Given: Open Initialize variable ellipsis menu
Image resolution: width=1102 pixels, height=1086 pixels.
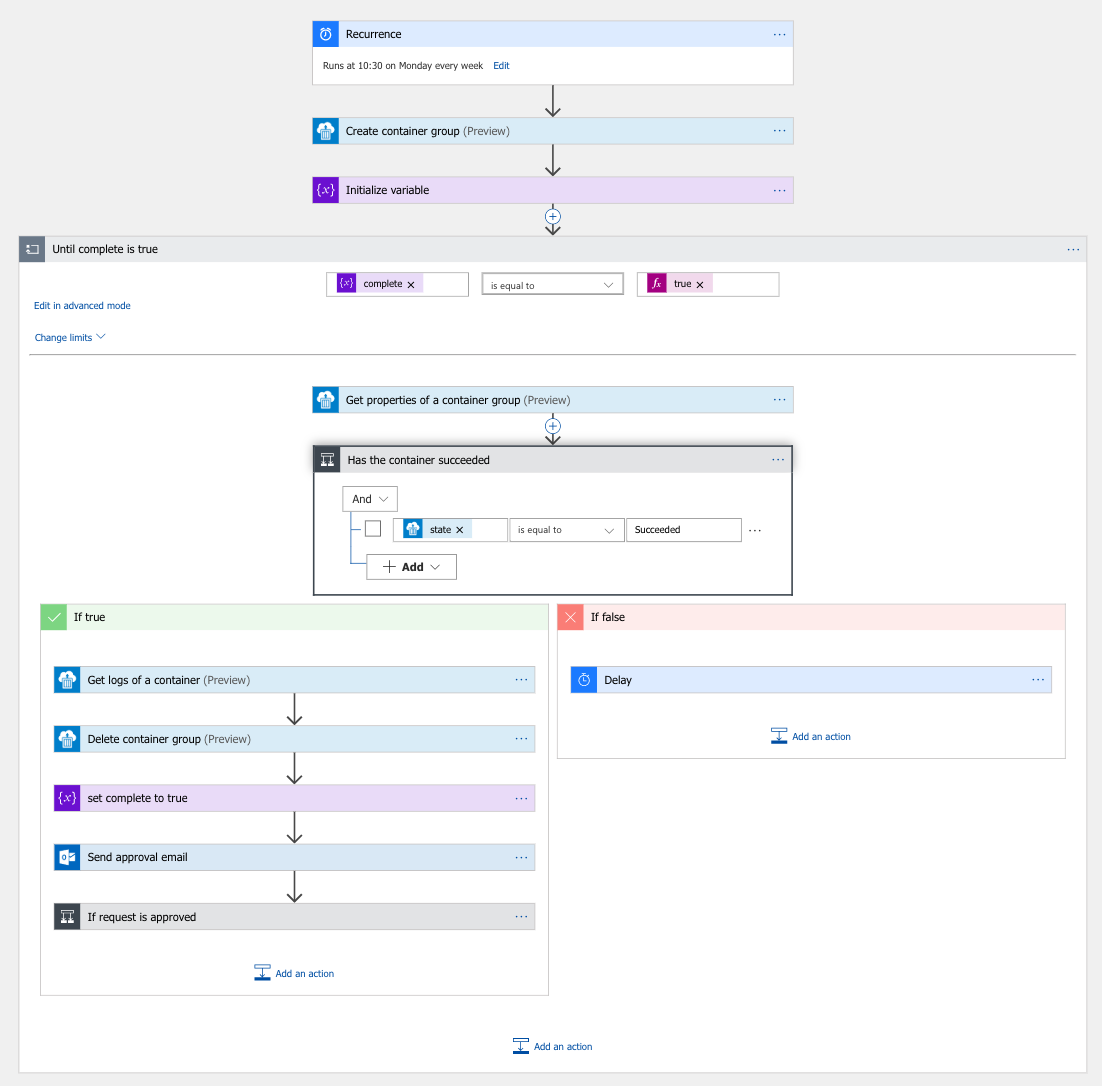Looking at the screenshot, I should tap(779, 190).
